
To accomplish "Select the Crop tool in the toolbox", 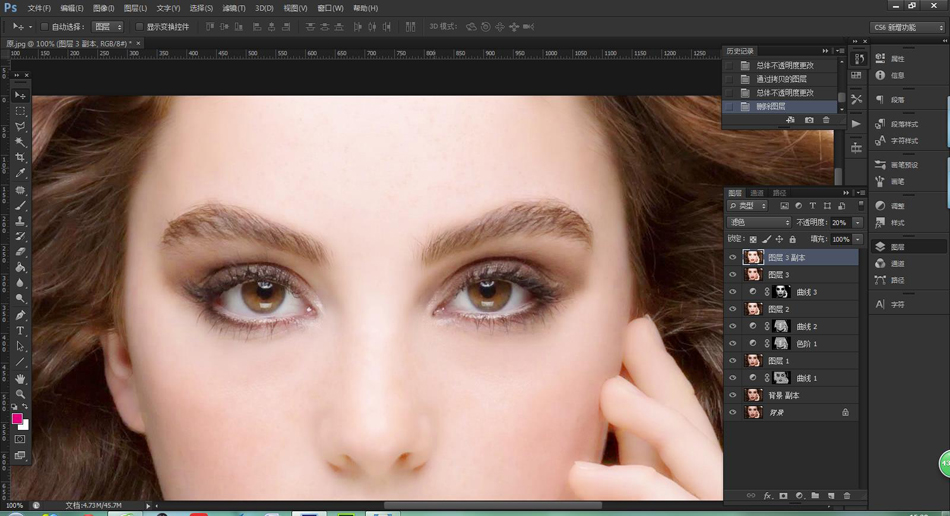I will tap(20, 158).
